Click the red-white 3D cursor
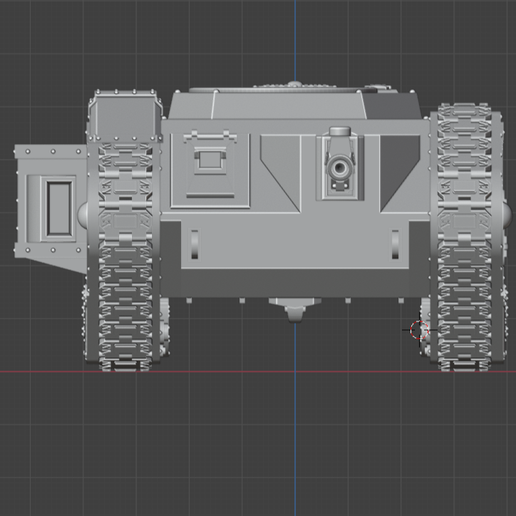This screenshot has height=516, width=516. tap(419, 330)
